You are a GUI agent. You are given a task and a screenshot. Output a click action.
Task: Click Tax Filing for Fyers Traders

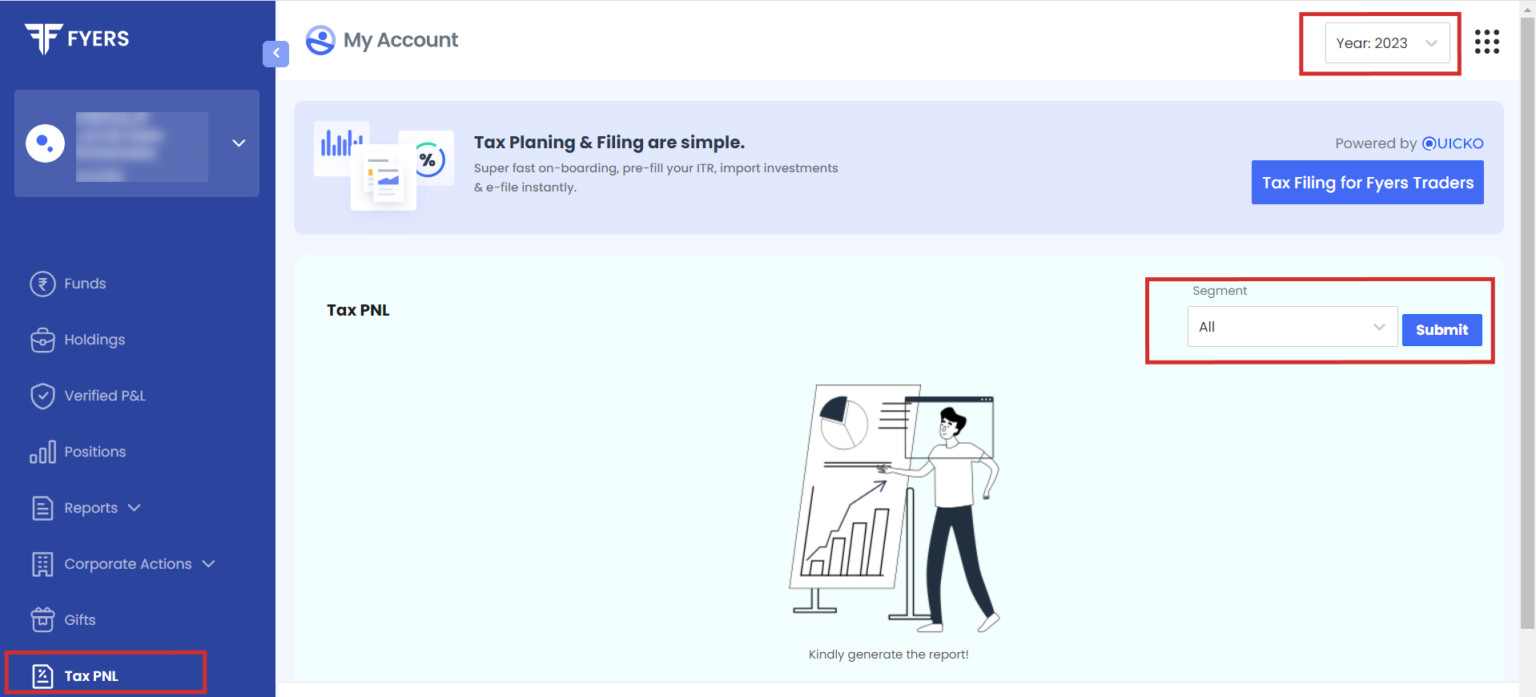(x=1367, y=182)
